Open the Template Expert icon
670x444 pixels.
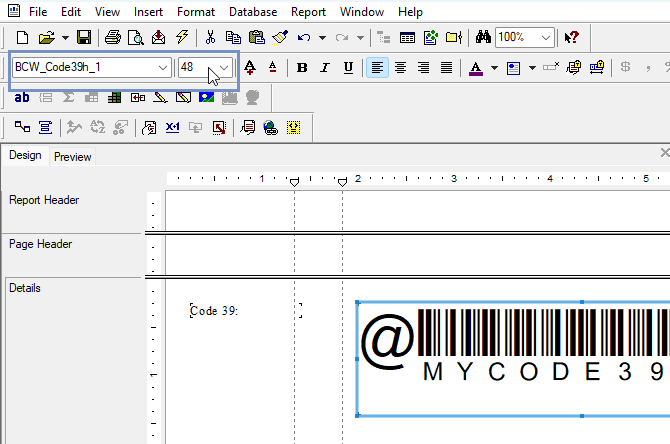click(219, 127)
